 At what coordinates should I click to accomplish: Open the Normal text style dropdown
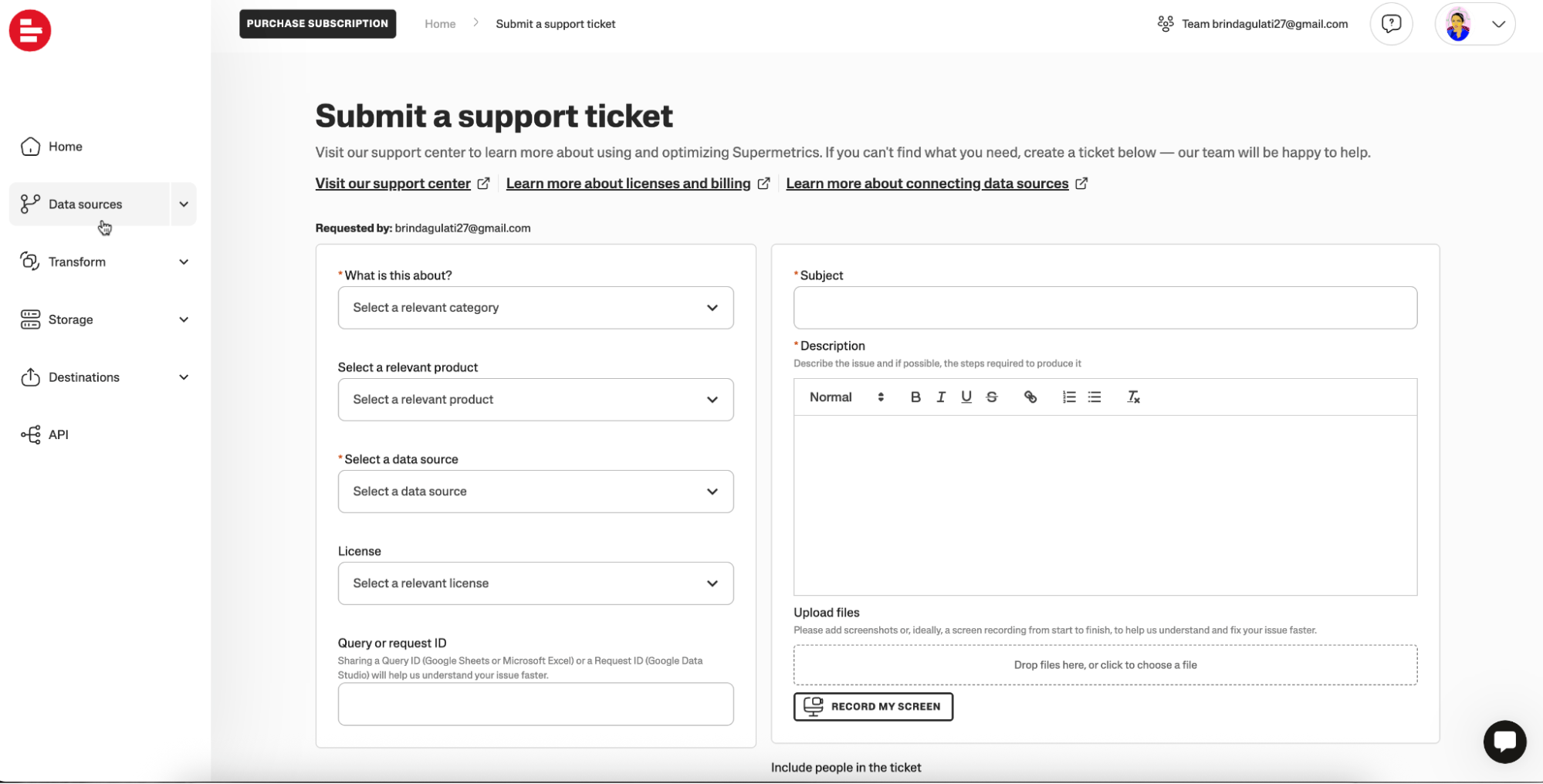pyautogui.click(x=846, y=397)
